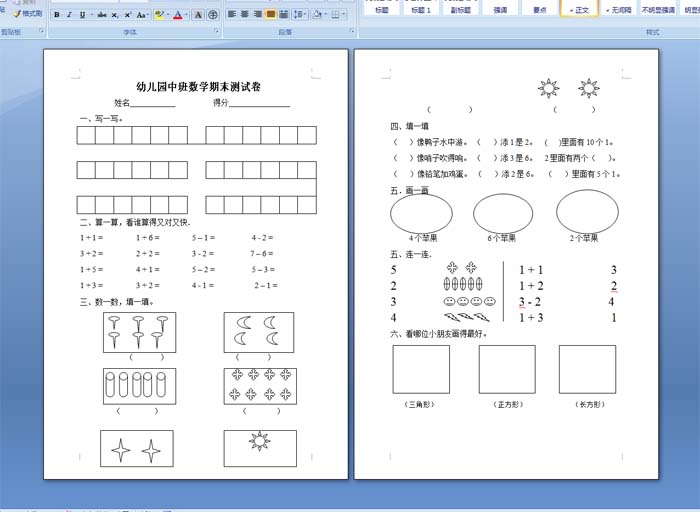This screenshot has width=700, height=512.
Task: Open the Clipboard (剪贴板) dialog launcher
Action: click(x=42, y=31)
